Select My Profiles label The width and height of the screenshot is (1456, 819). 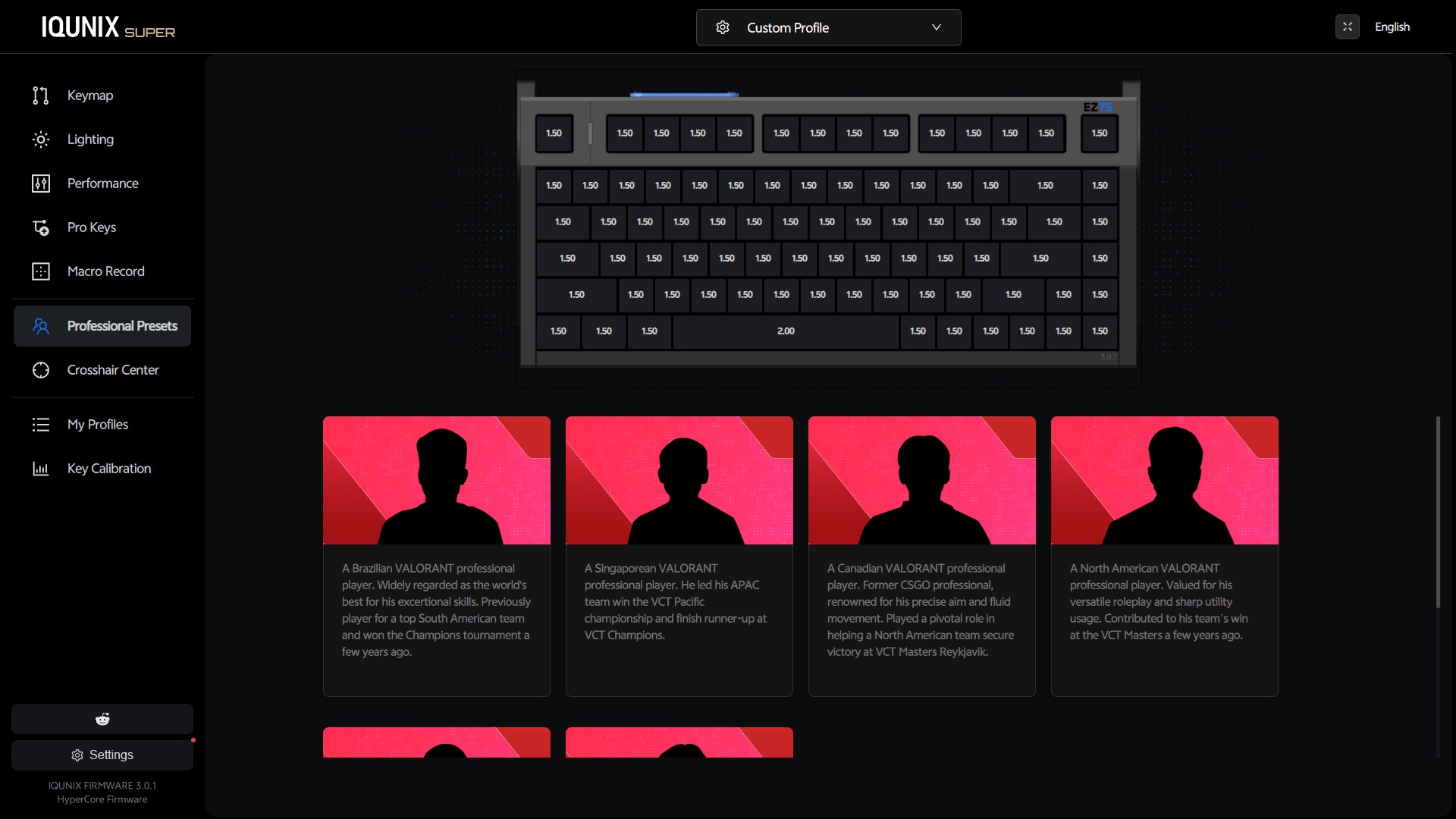click(x=98, y=425)
